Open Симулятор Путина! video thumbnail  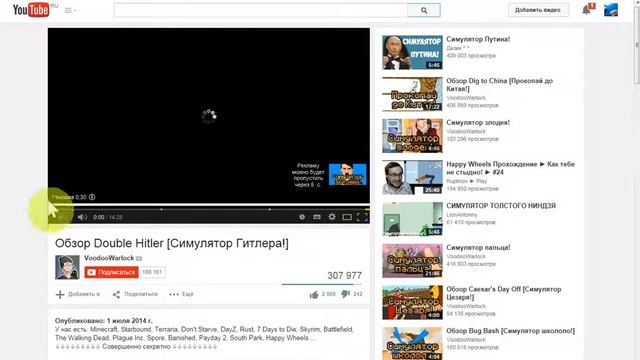click(x=412, y=52)
